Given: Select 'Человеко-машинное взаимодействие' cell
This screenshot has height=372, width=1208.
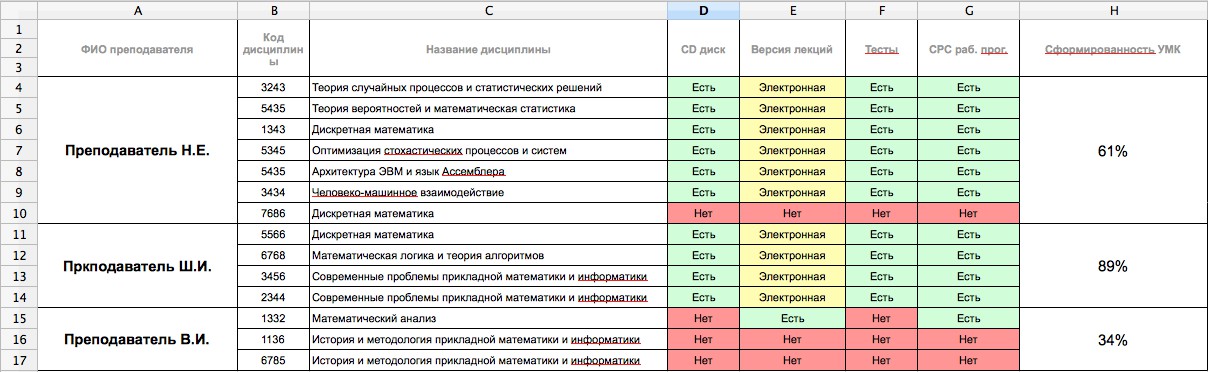Looking at the screenshot, I should point(488,192).
